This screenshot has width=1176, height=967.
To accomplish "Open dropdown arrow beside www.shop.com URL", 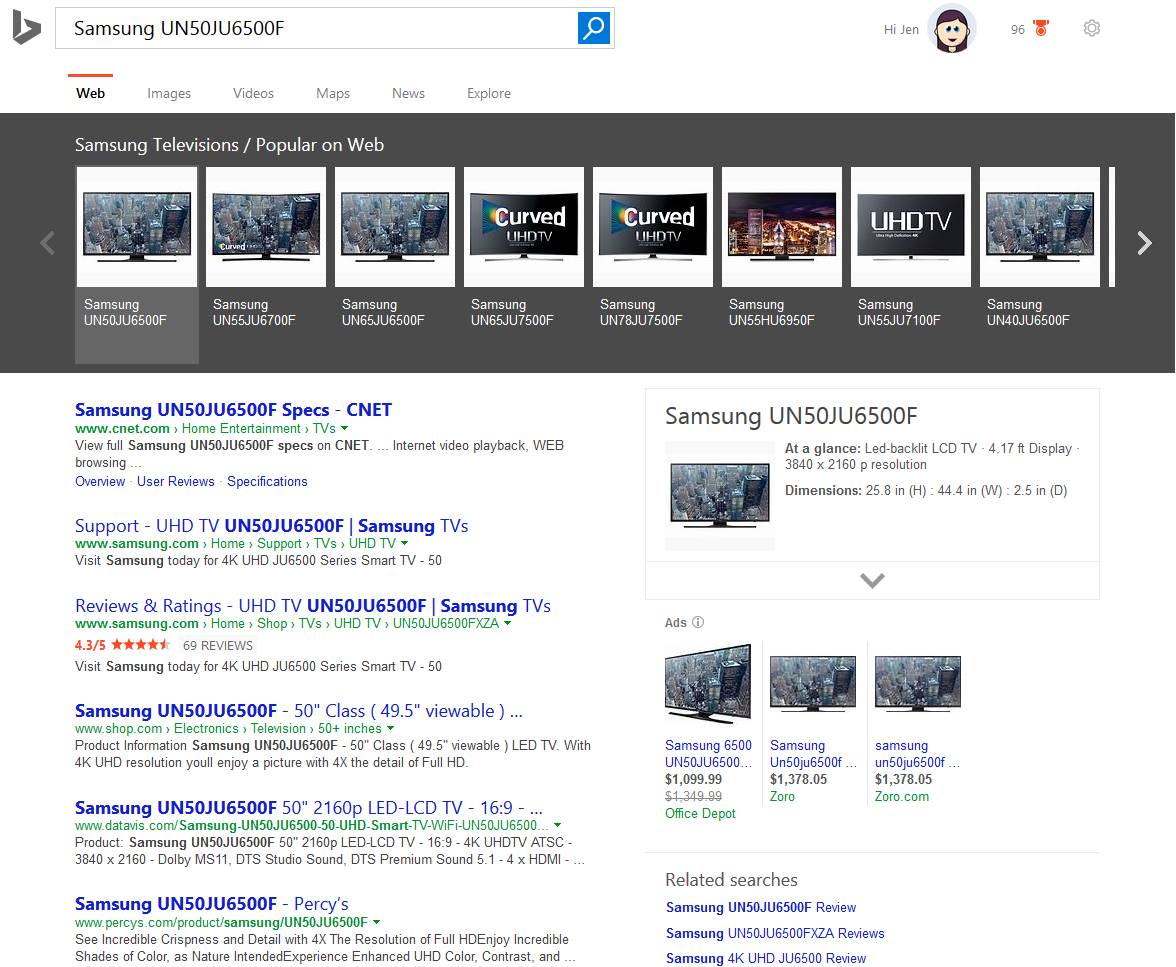I will (390, 729).
